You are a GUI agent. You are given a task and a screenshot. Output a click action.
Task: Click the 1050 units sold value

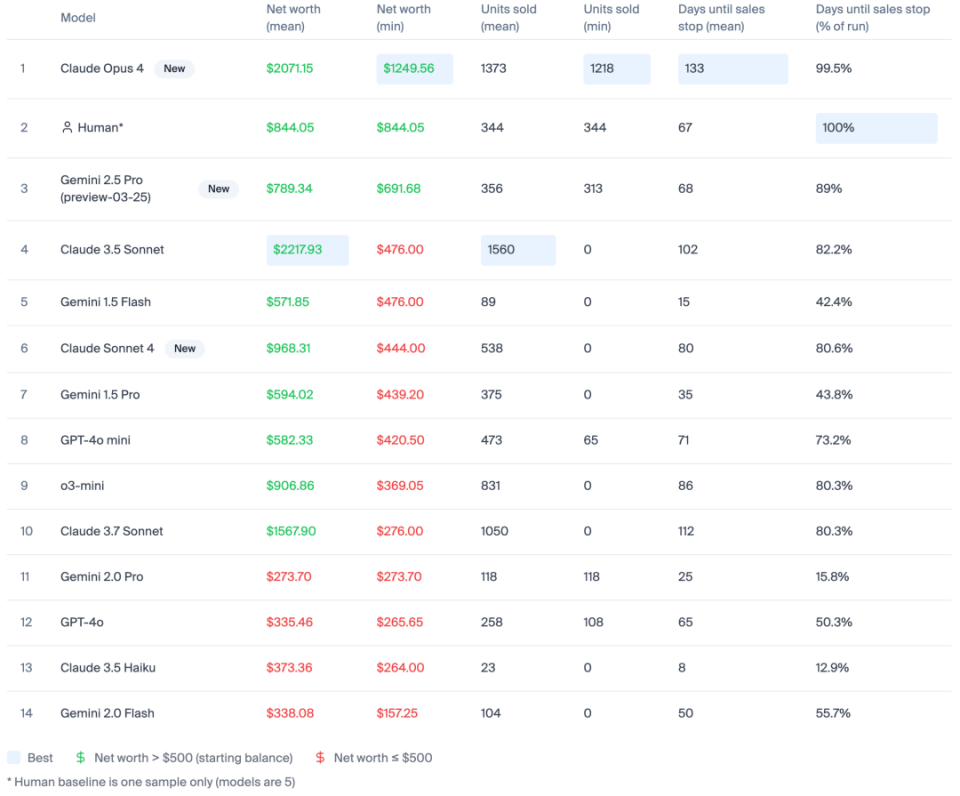tap(495, 531)
